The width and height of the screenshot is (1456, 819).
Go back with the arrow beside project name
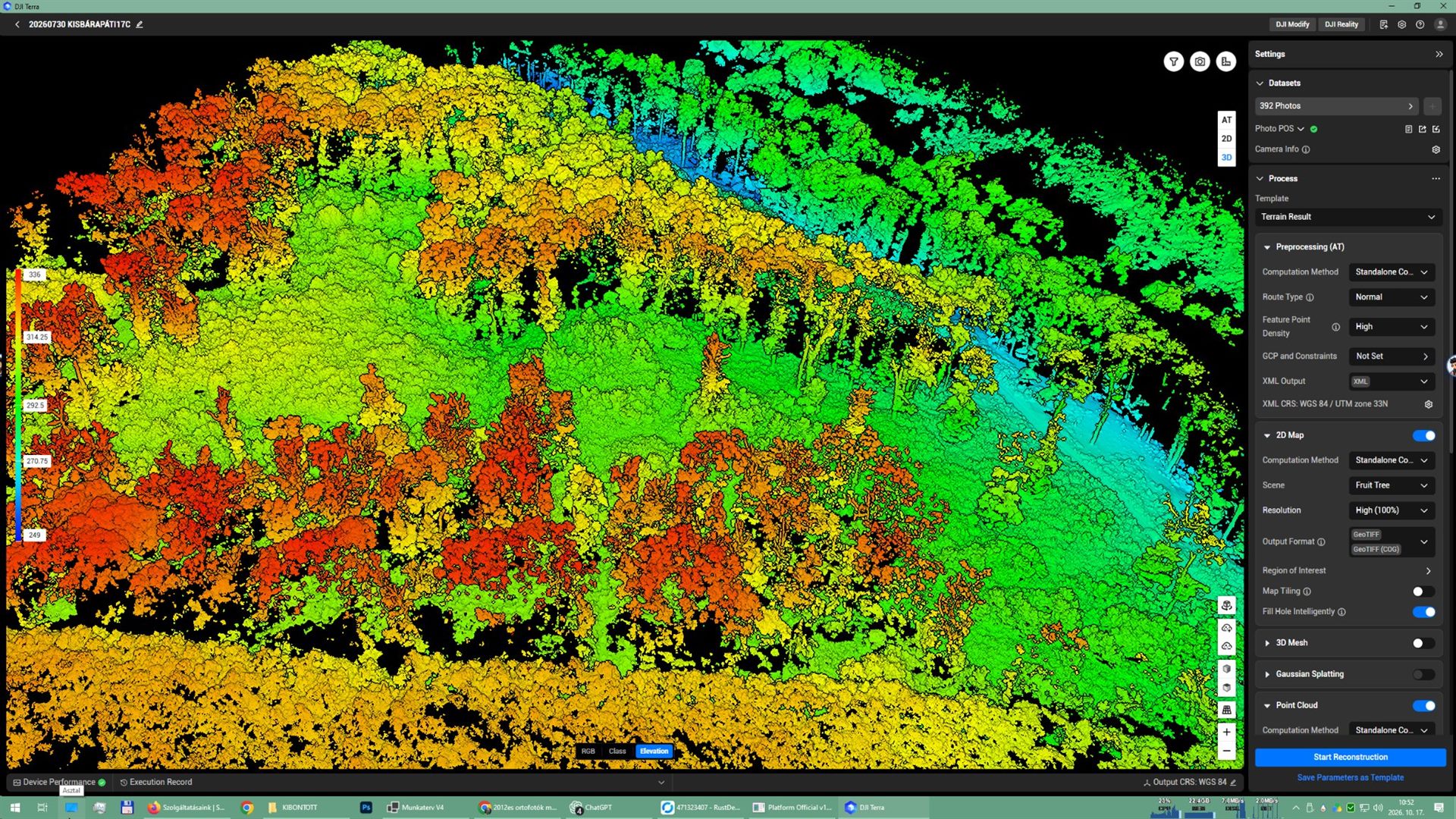[17, 24]
